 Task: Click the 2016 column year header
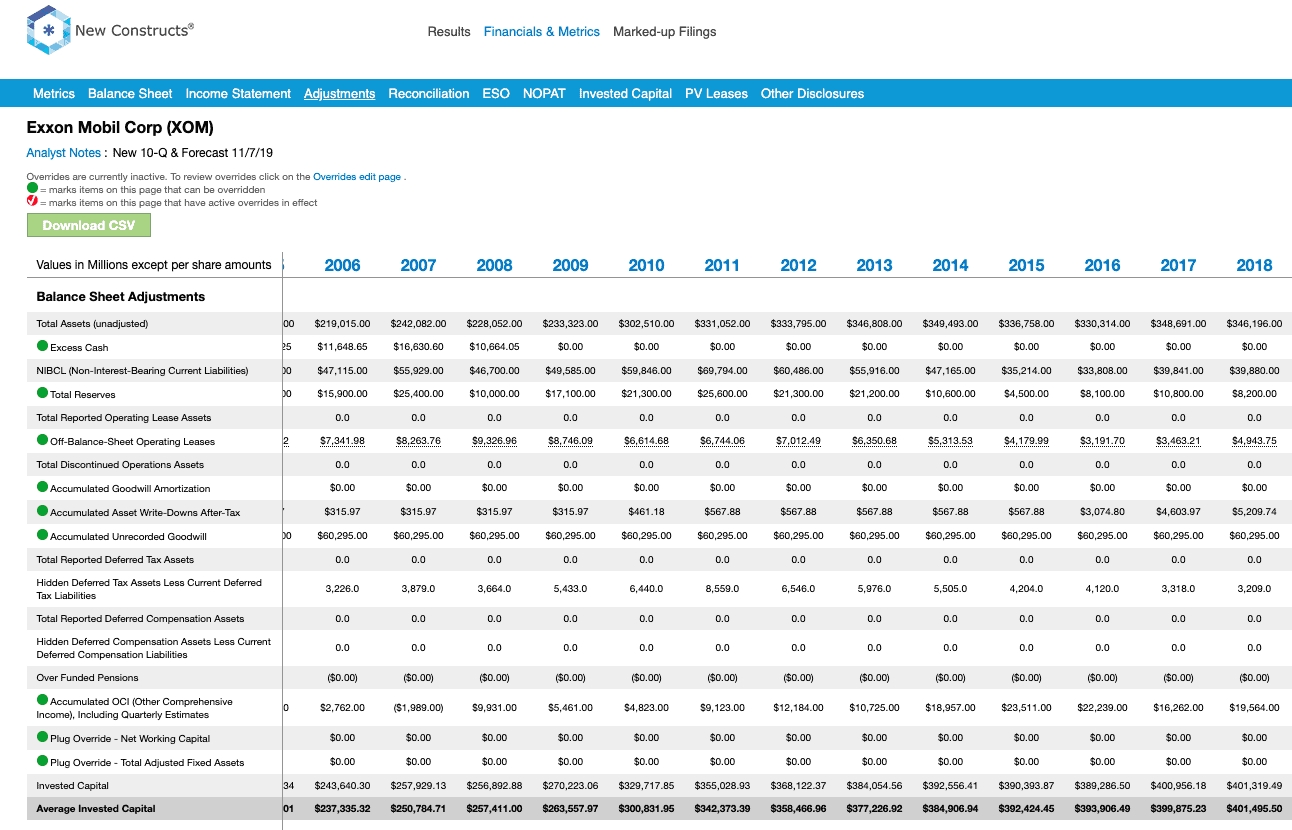coord(1102,265)
